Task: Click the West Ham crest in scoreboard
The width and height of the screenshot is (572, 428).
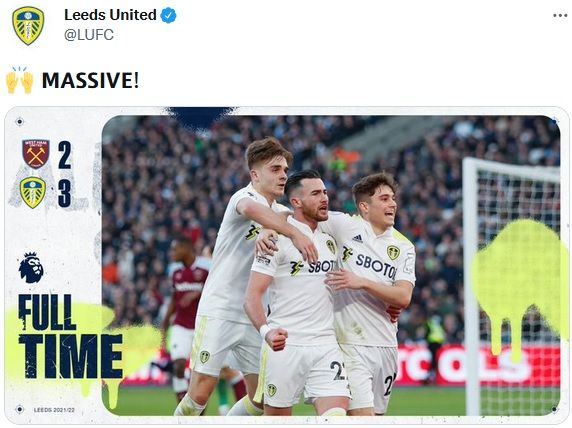Action: tap(36, 154)
